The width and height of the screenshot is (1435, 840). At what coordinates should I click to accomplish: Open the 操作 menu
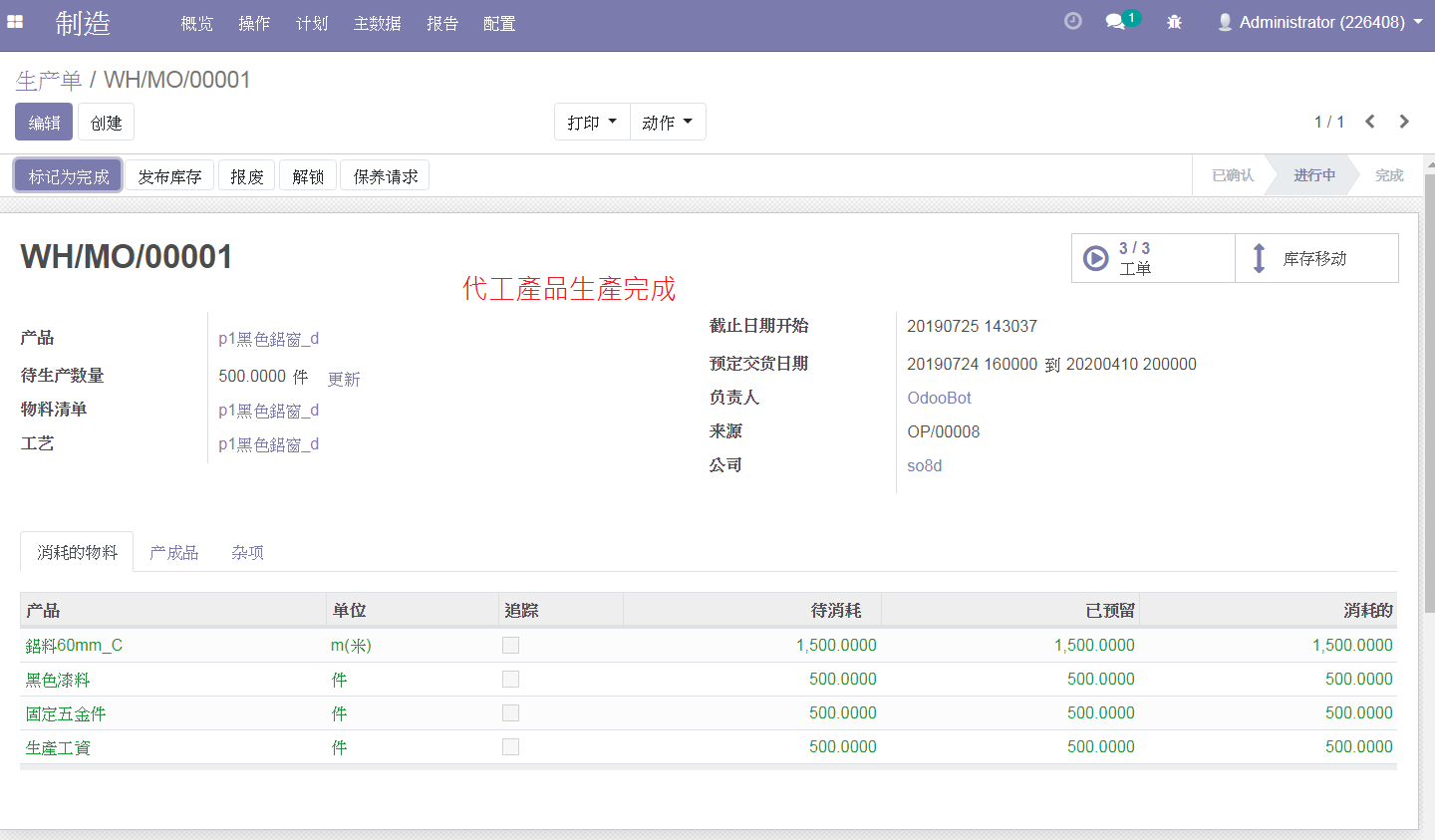pos(254,23)
